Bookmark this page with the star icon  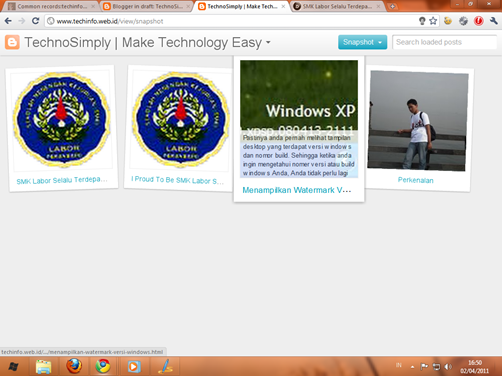[x=433, y=21]
